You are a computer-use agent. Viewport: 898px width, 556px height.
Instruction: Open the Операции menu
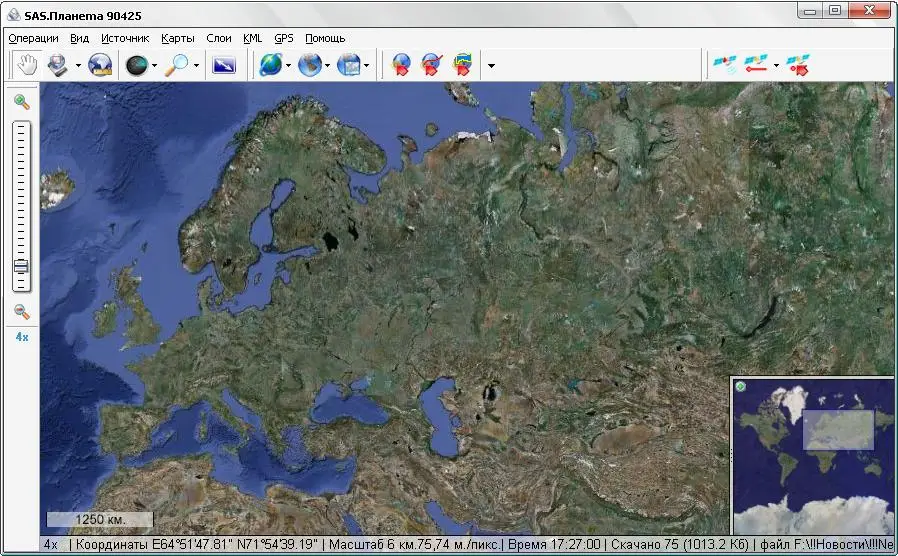[34, 38]
